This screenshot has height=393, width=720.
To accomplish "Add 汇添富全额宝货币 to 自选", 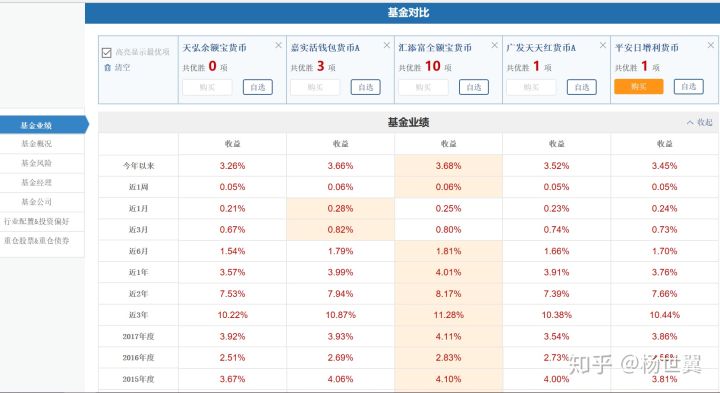I will pyautogui.click(x=474, y=87).
